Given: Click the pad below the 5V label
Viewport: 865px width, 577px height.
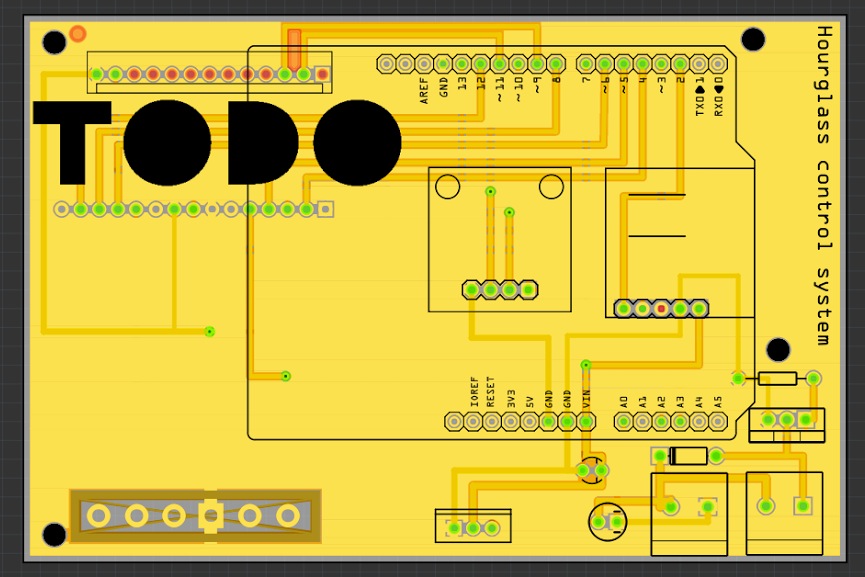Looking at the screenshot, I should click(530, 422).
